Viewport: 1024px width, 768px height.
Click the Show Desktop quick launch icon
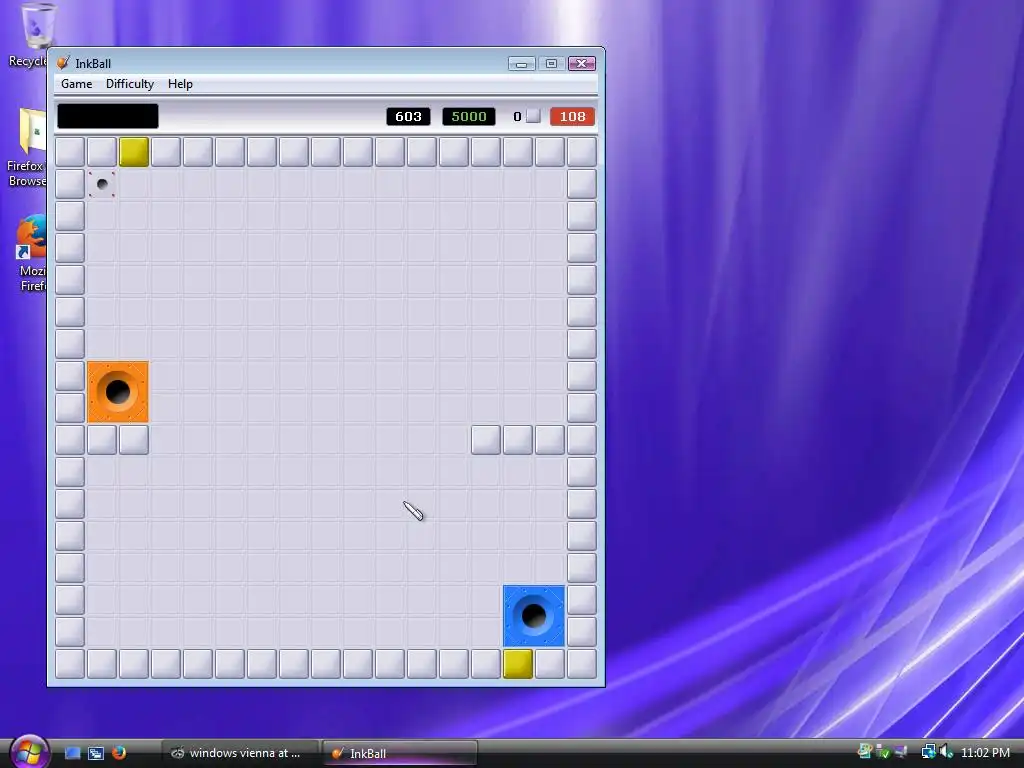coord(72,753)
